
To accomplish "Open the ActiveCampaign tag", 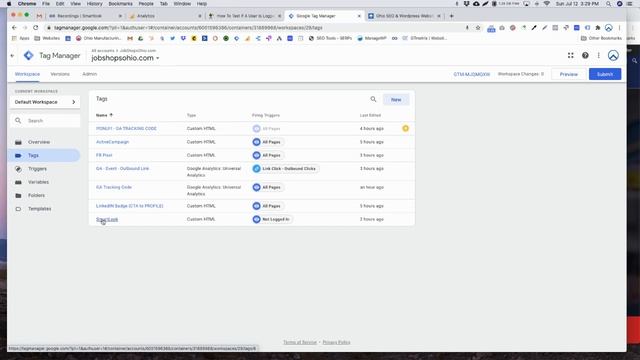I will pos(112,142).
